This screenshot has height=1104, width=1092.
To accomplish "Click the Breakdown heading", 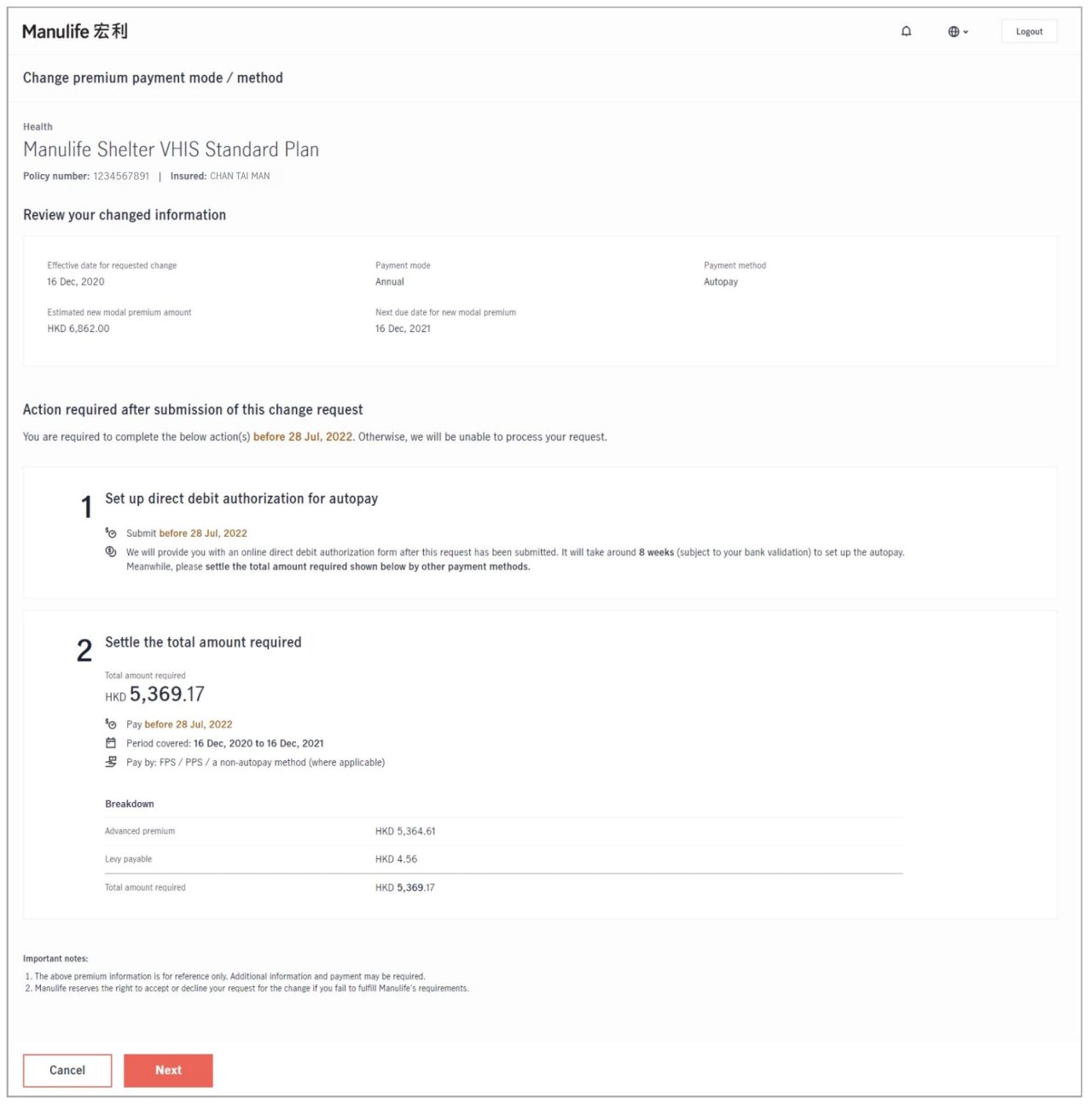I will [130, 804].
